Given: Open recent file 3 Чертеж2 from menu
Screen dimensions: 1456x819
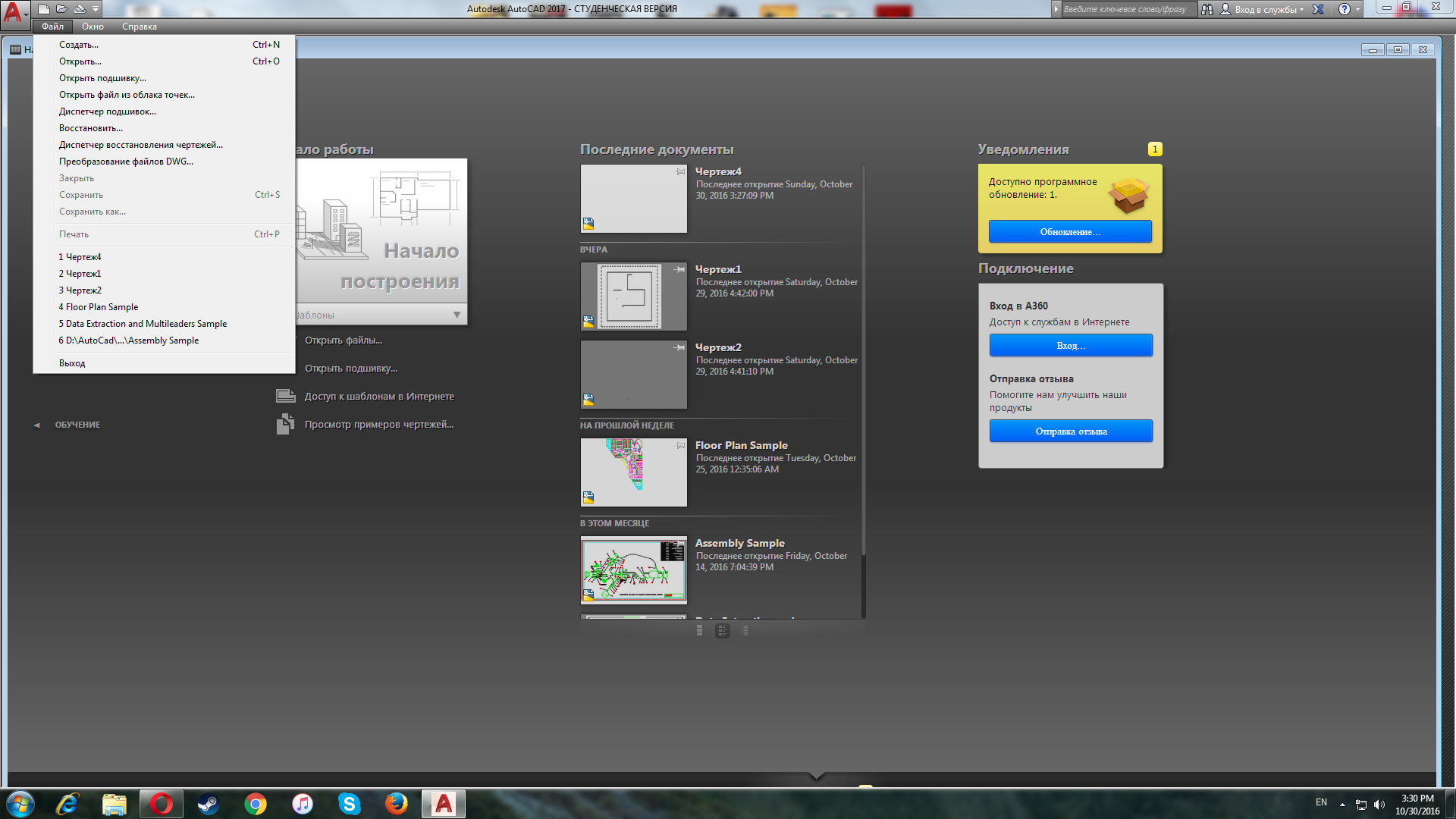Looking at the screenshot, I should coord(164,290).
